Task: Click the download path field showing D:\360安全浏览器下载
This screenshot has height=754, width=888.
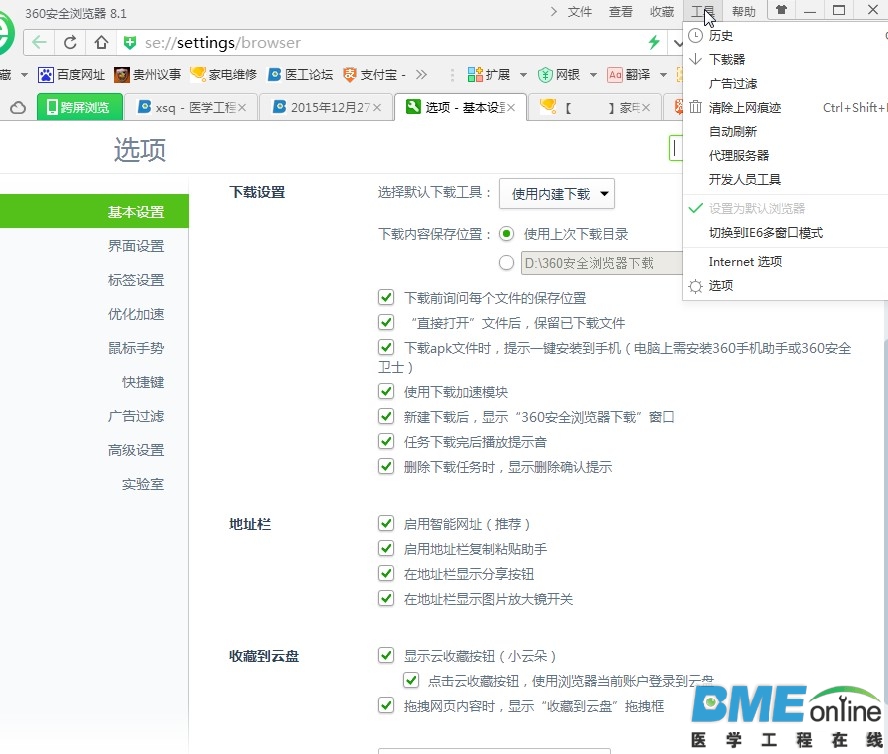Action: click(x=590, y=263)
